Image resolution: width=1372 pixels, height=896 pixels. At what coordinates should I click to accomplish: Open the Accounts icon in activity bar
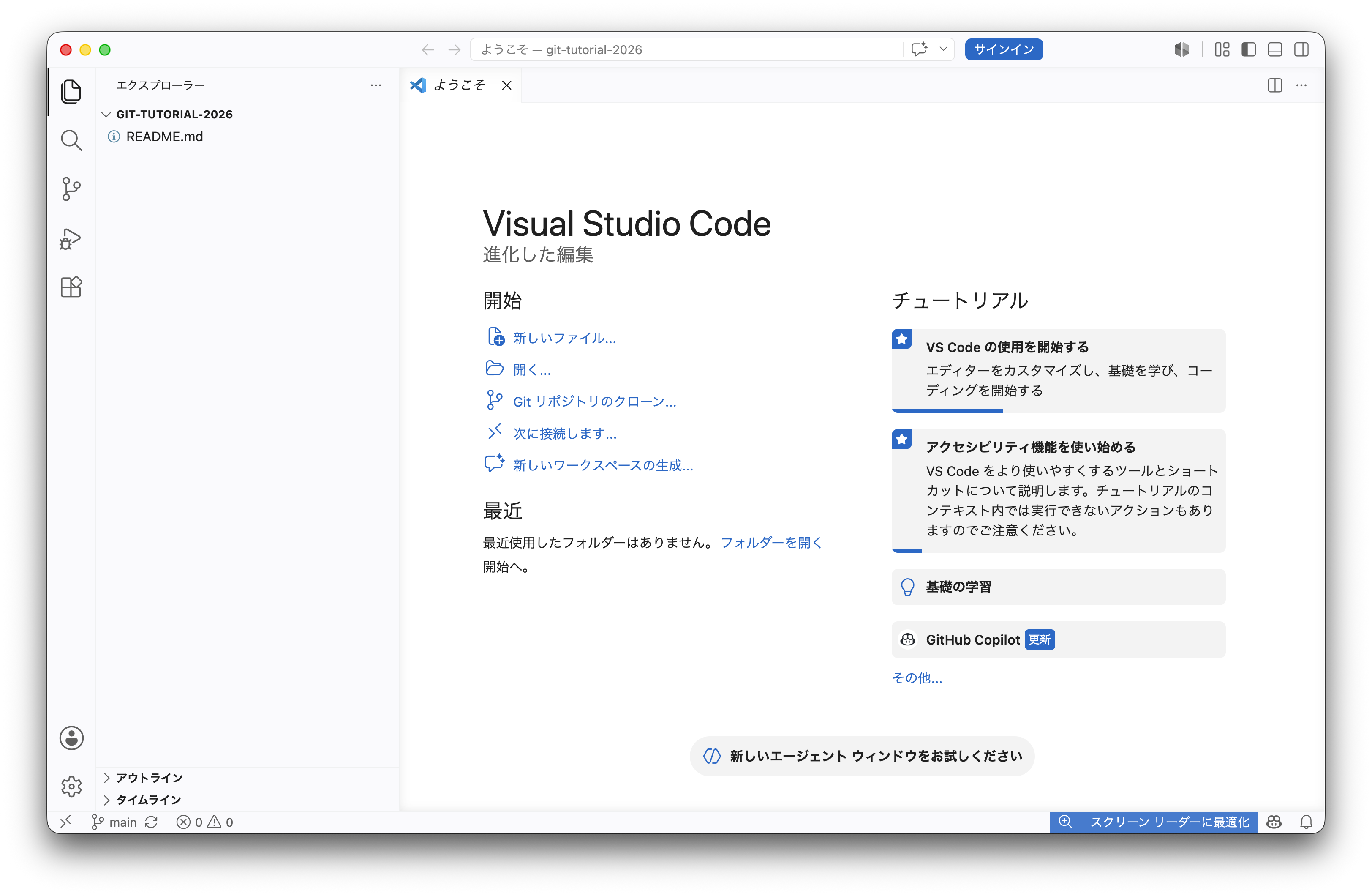click(x=71, y=738)
